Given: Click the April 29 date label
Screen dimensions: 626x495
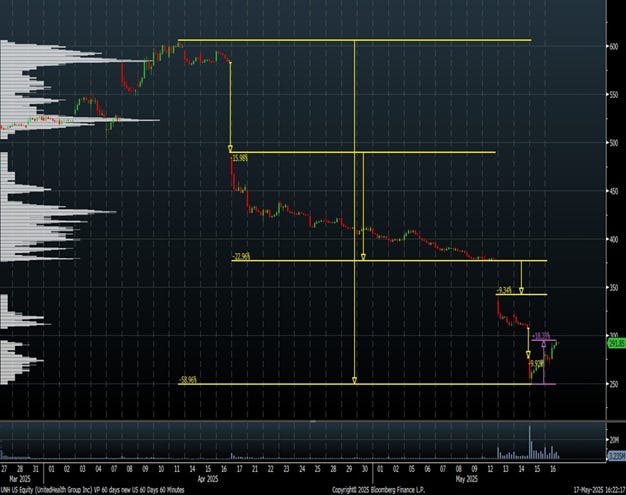Looking at the screenshot, I should [x=349, y=469].
